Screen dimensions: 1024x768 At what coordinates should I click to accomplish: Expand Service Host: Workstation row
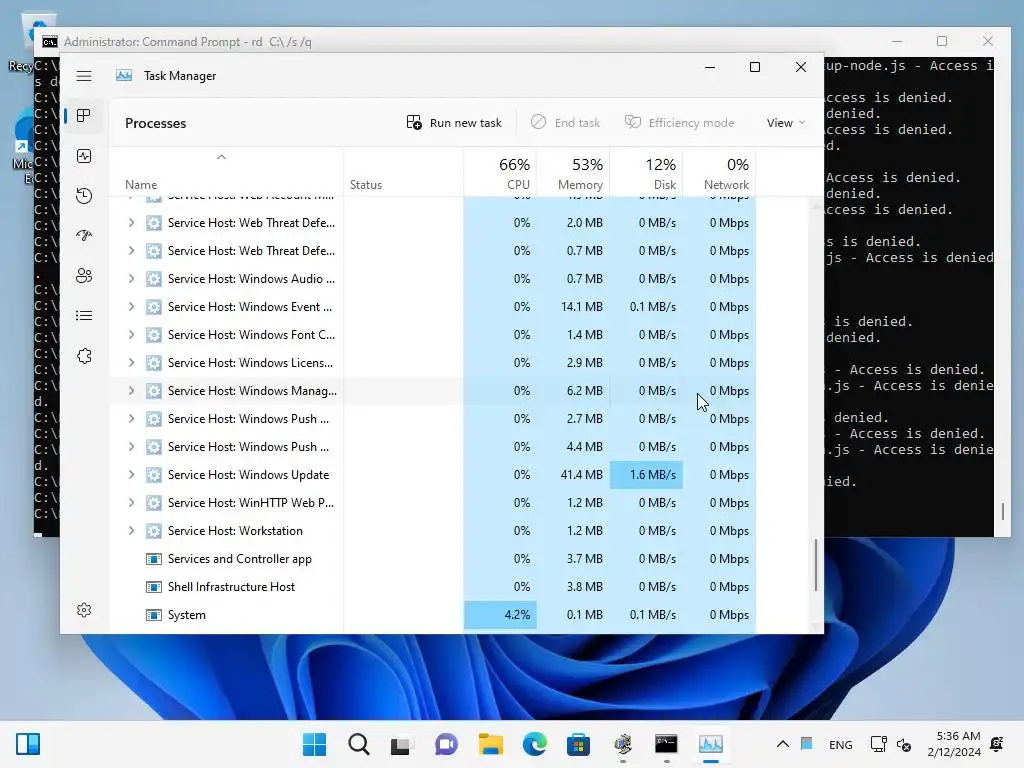(x=131, y=531)
